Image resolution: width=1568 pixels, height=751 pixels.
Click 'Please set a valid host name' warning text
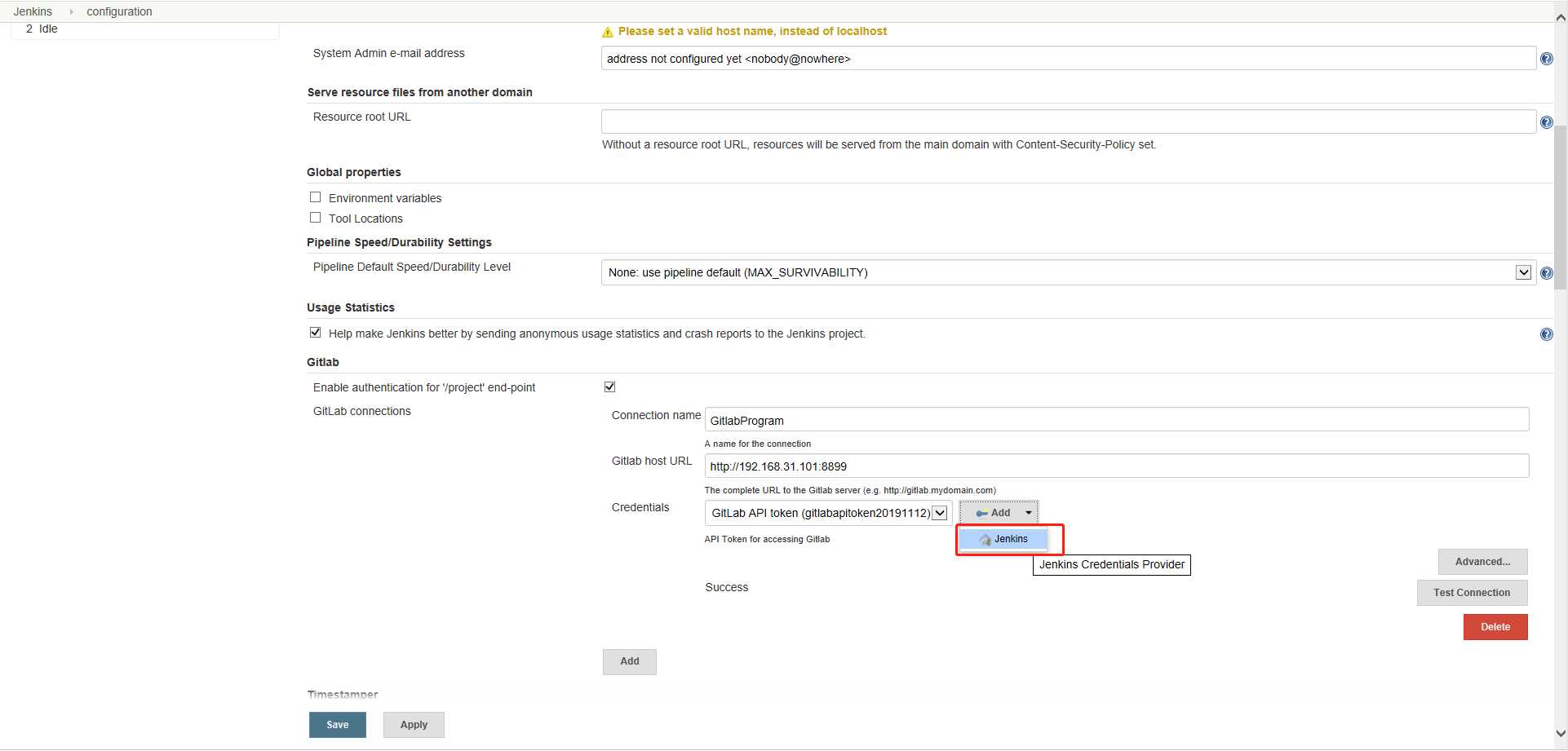coord(752,31)
